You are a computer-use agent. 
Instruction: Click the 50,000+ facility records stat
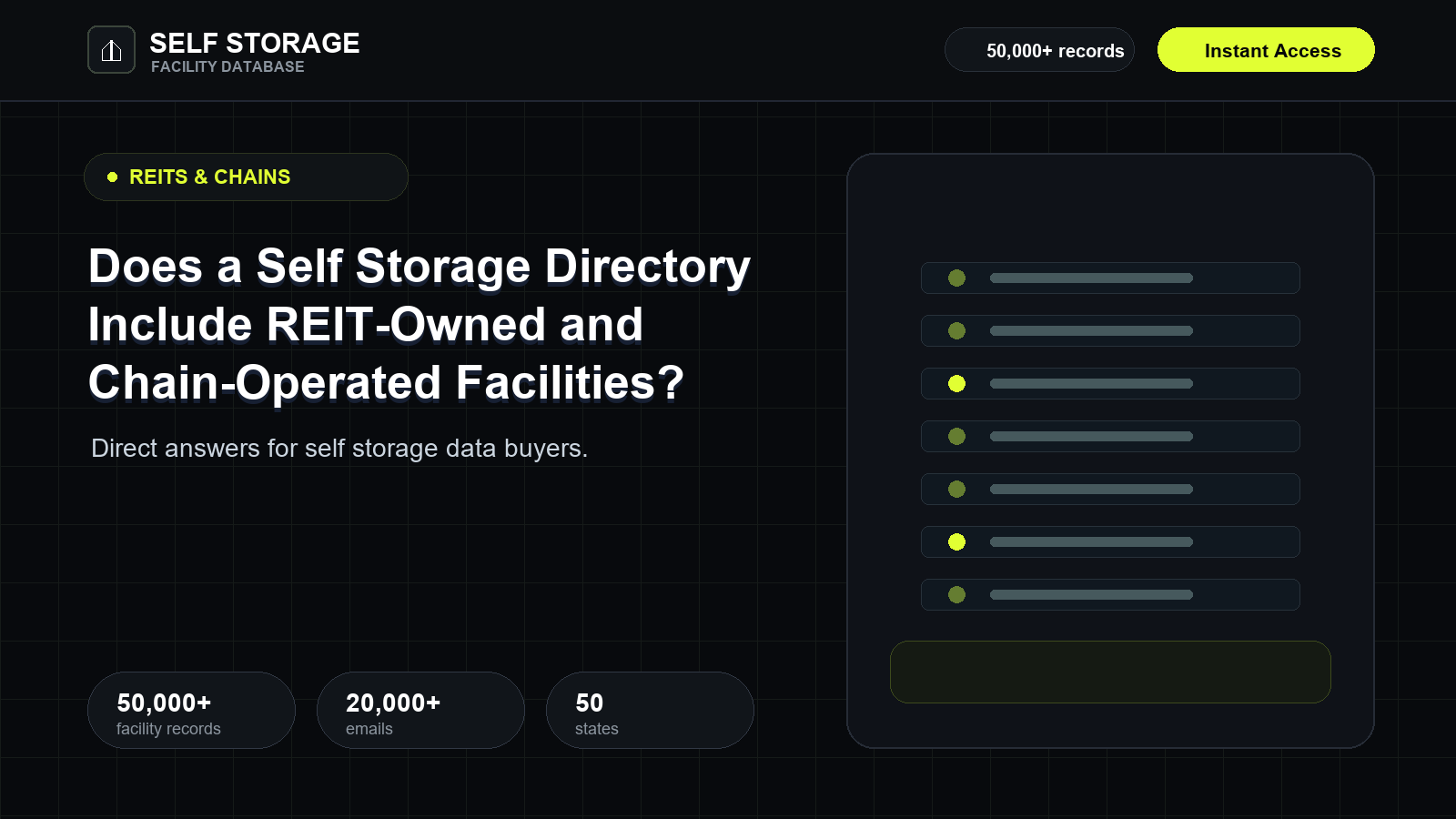click(x=191, y=710)
